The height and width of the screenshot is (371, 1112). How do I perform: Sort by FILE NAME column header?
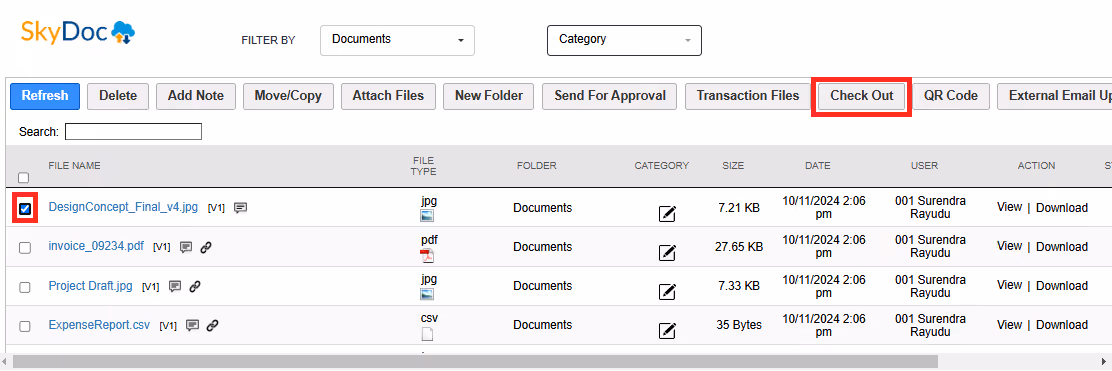click(x=74, y=166)
